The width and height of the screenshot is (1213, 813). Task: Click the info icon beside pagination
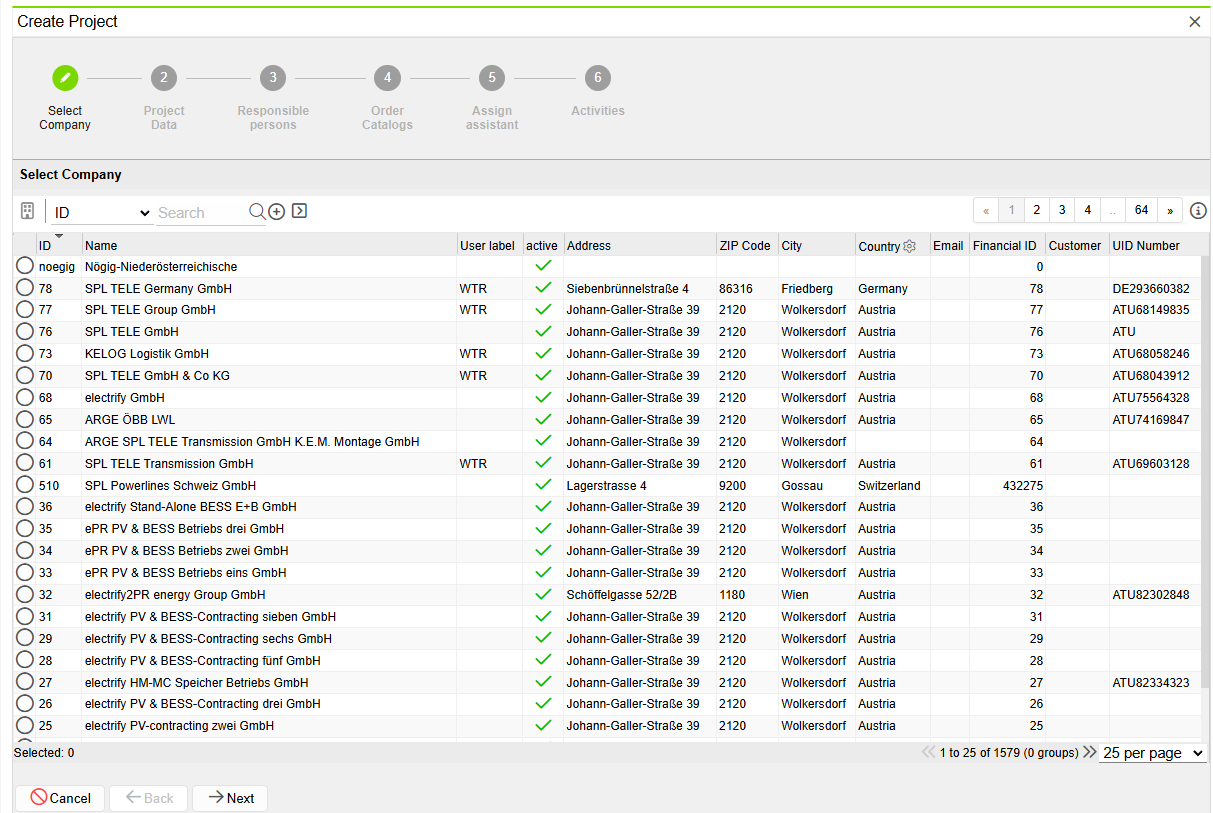[1199, 211]
